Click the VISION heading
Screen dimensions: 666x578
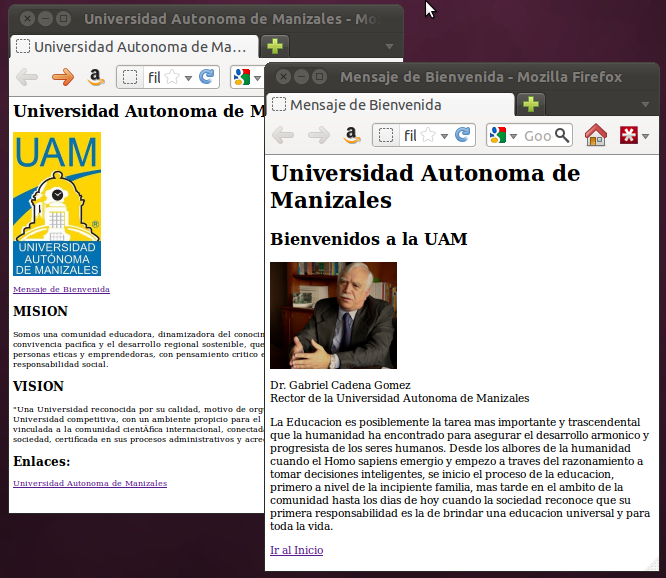click(x=38, y=386)
